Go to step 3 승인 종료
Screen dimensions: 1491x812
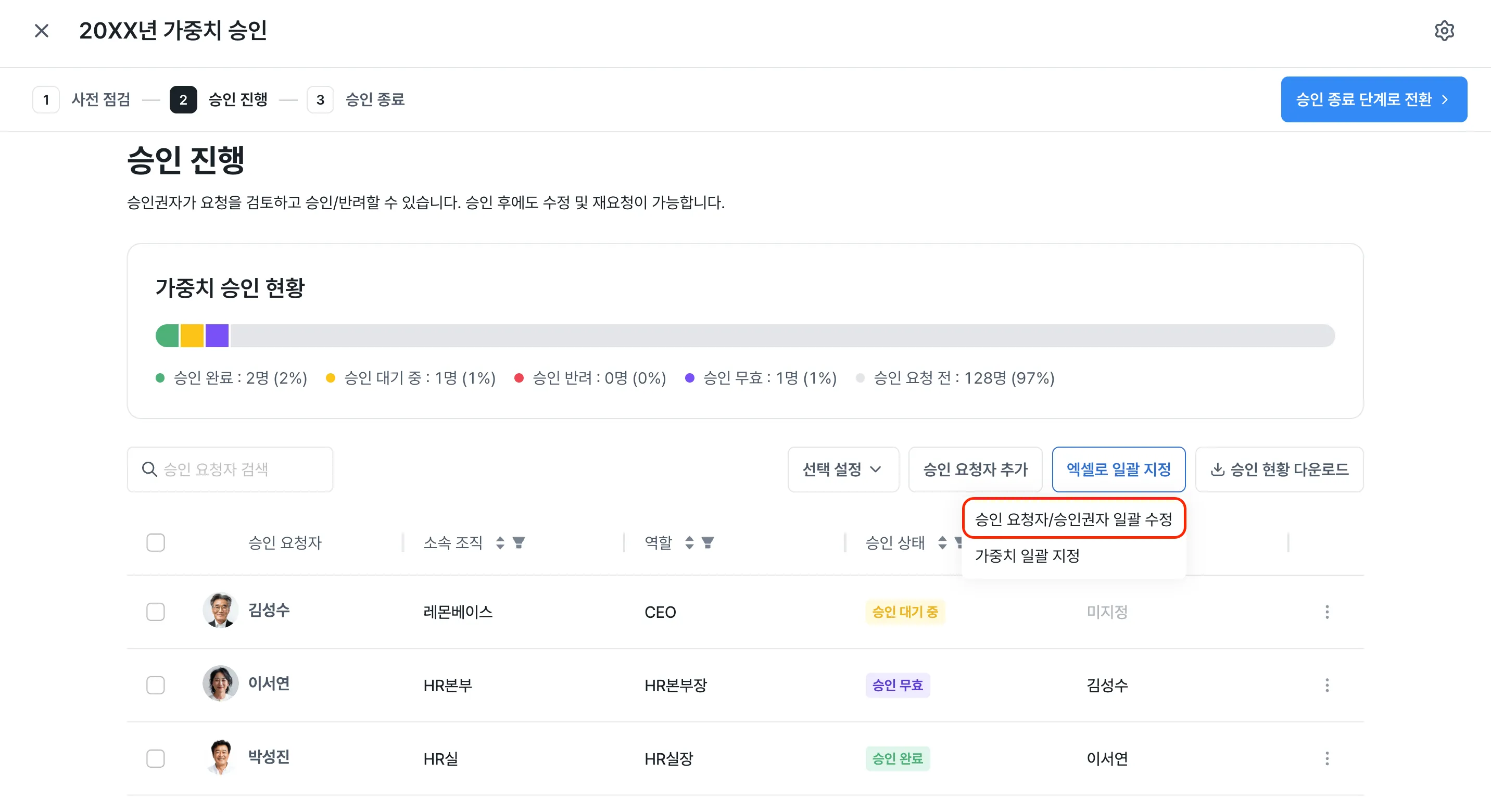tap(356, 99)
